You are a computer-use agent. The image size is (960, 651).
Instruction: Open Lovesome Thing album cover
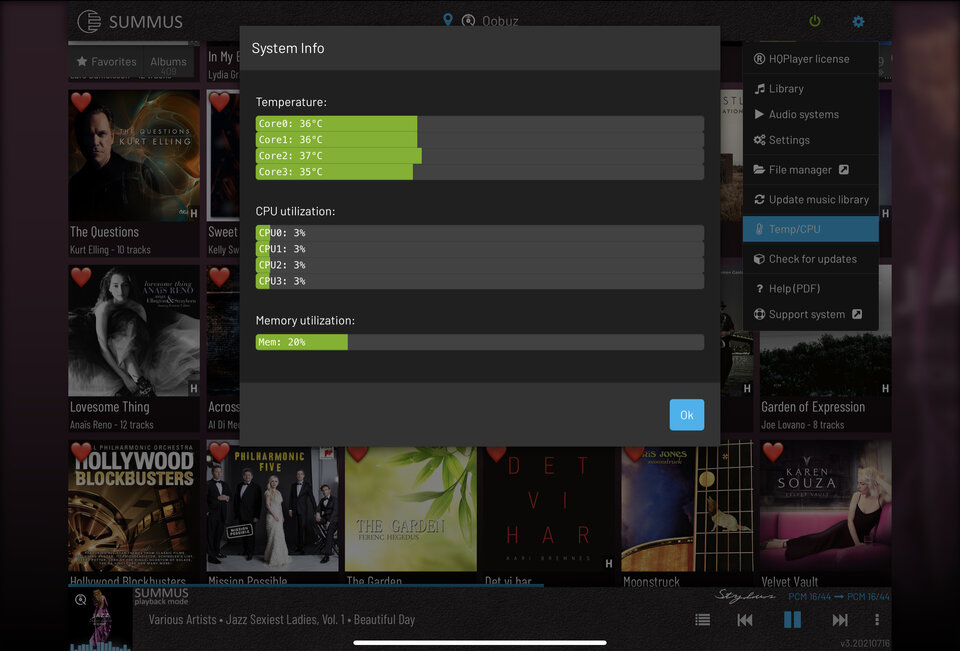134,331
